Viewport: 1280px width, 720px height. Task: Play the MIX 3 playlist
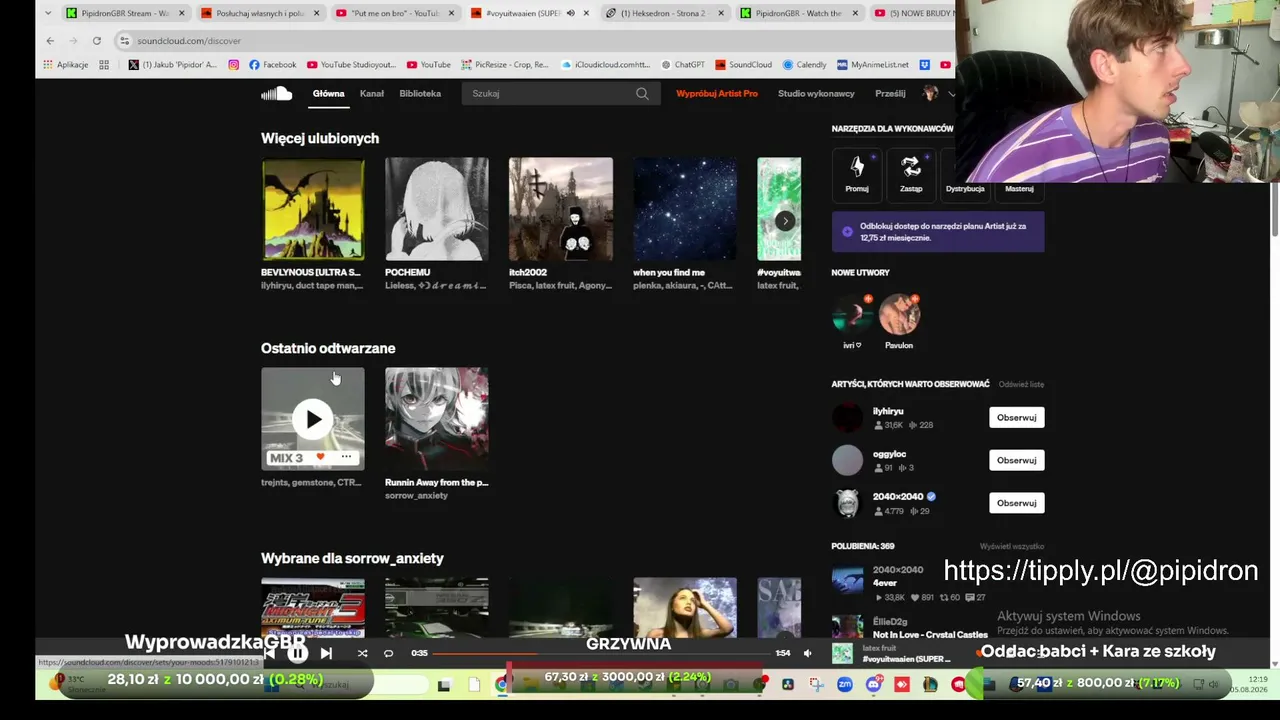coord(313,419)
